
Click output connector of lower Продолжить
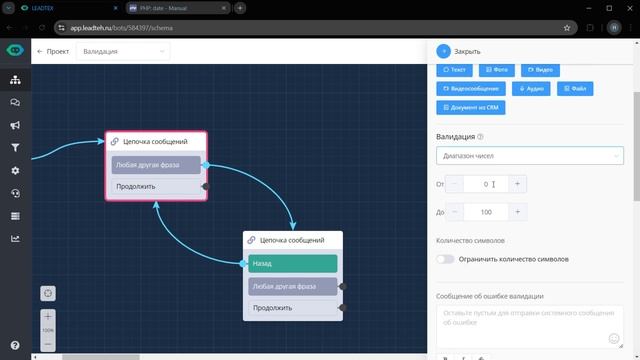pos(343,307)
